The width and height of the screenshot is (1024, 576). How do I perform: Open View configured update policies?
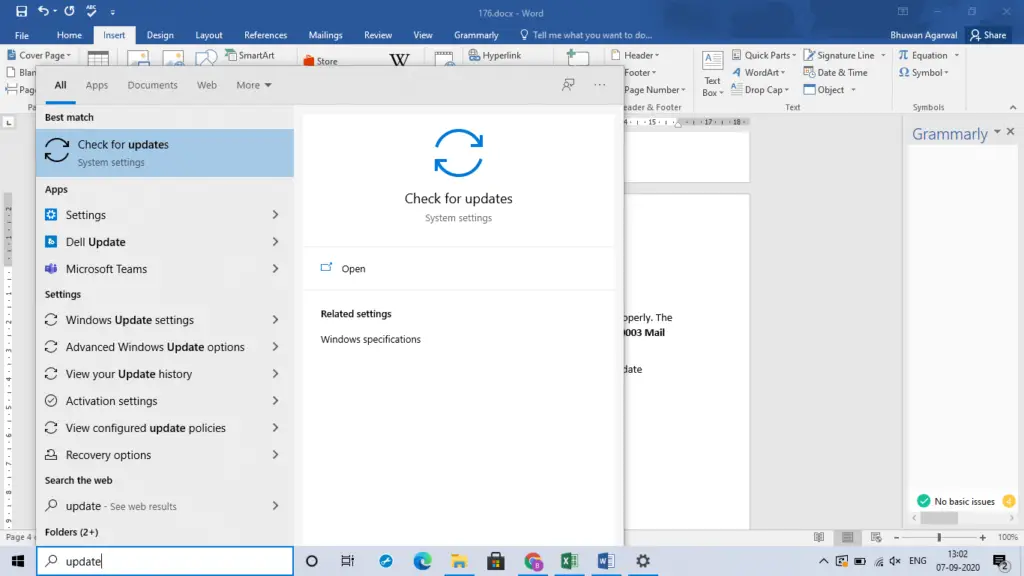165,428
